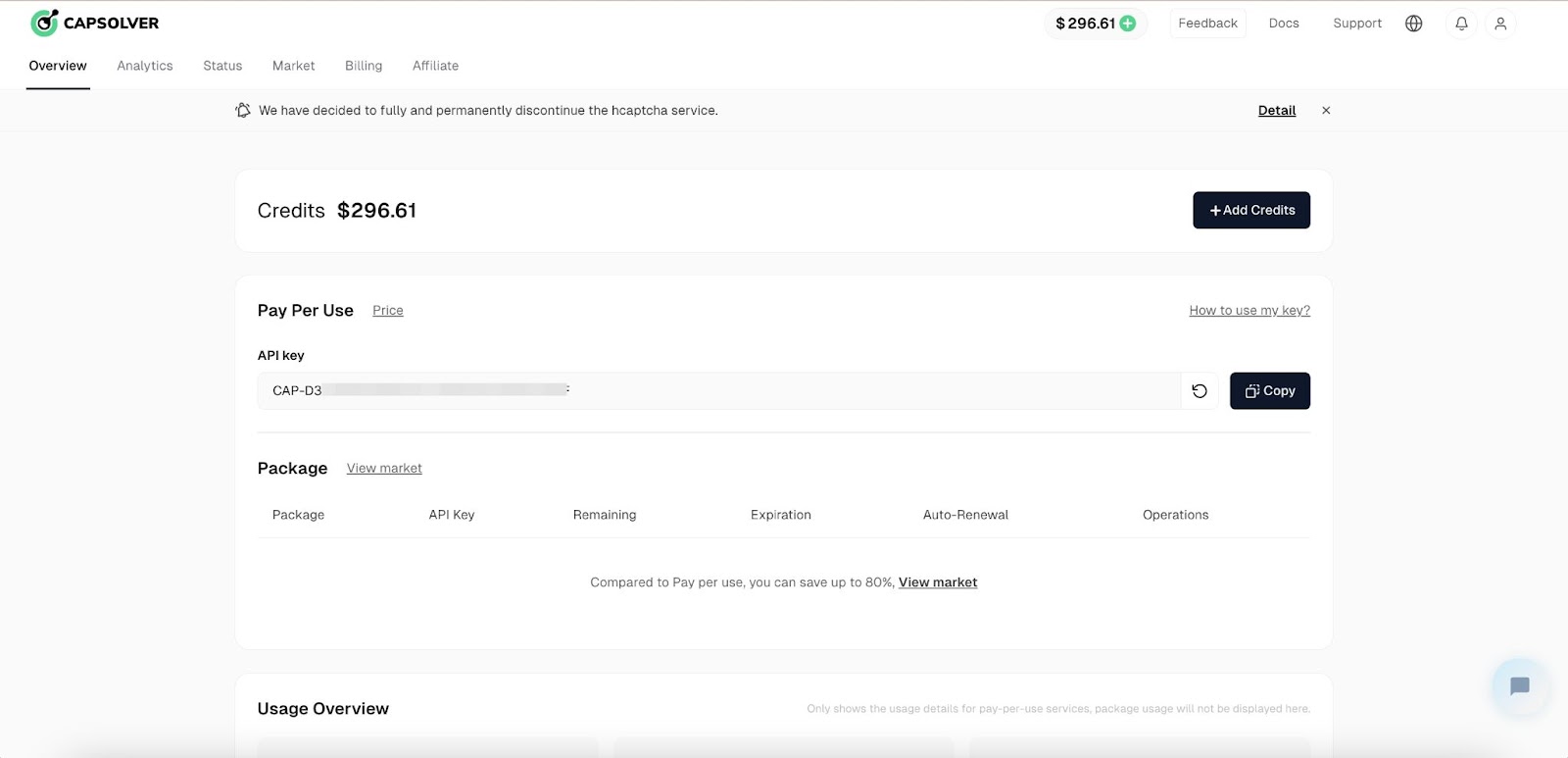Open the chat support bubble

click(x=1520, y=686)
